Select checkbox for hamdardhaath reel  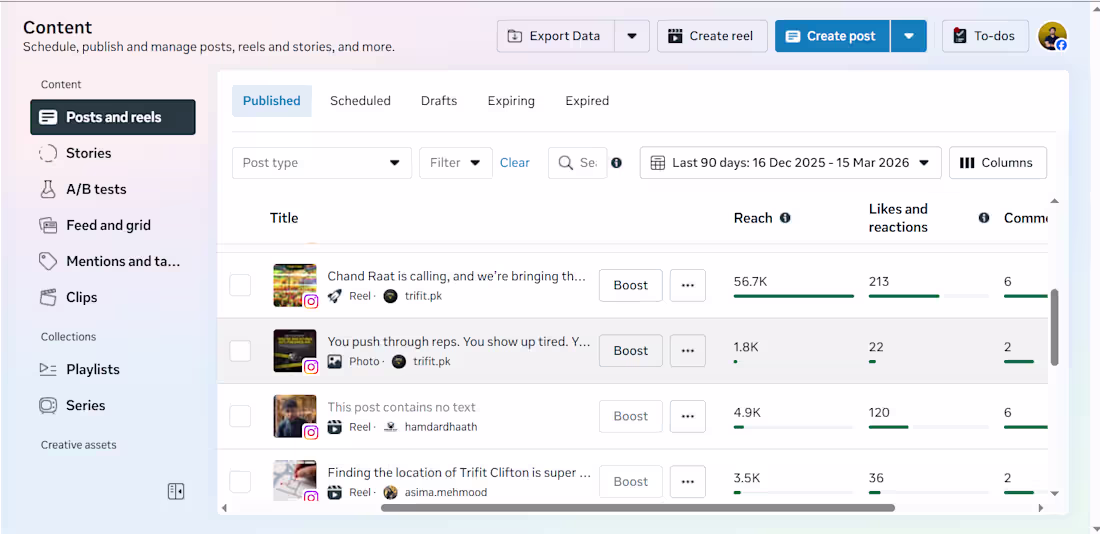tap(240, 416)
